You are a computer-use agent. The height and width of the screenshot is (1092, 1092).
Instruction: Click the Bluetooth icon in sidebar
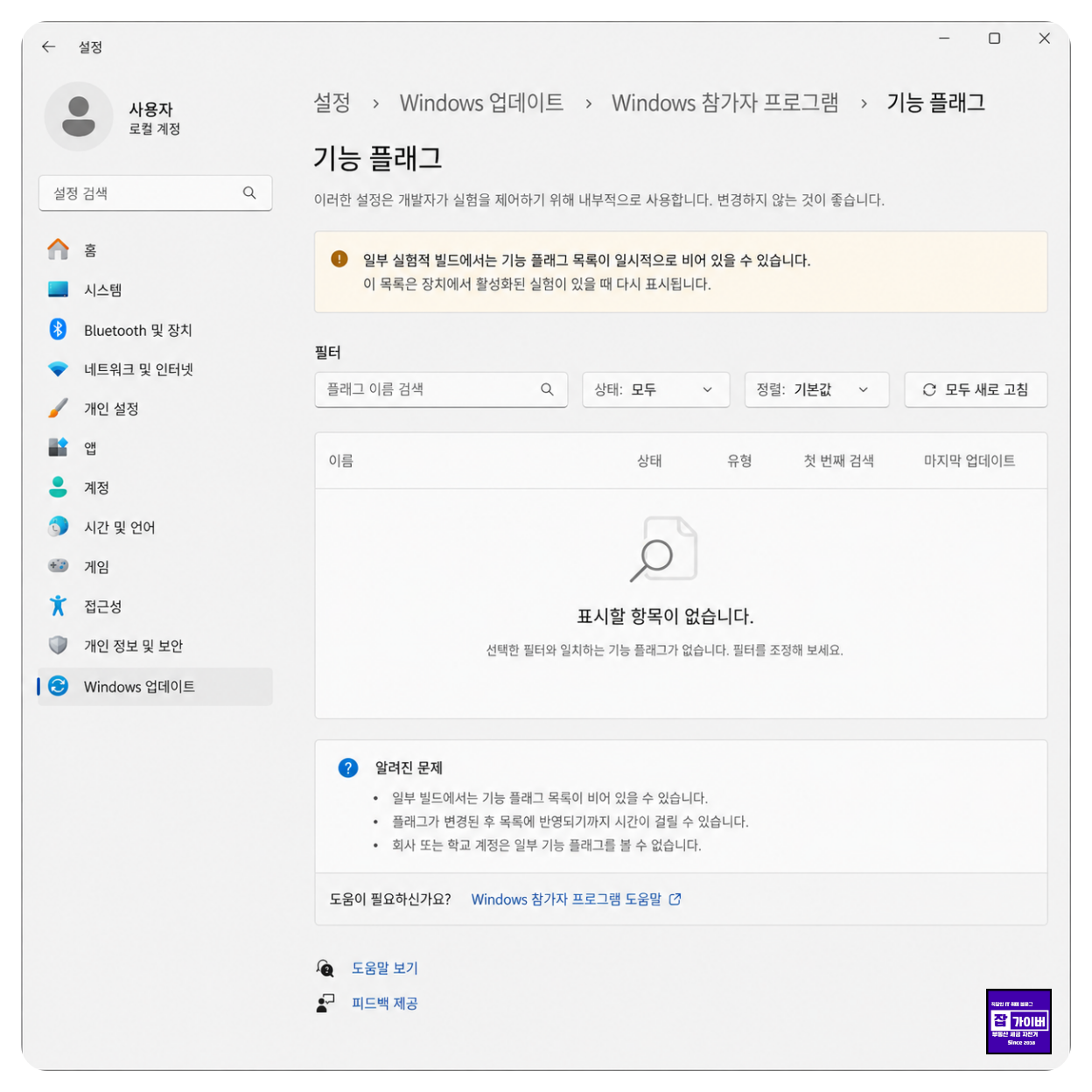pyautogui.click(x=59, y=329)
